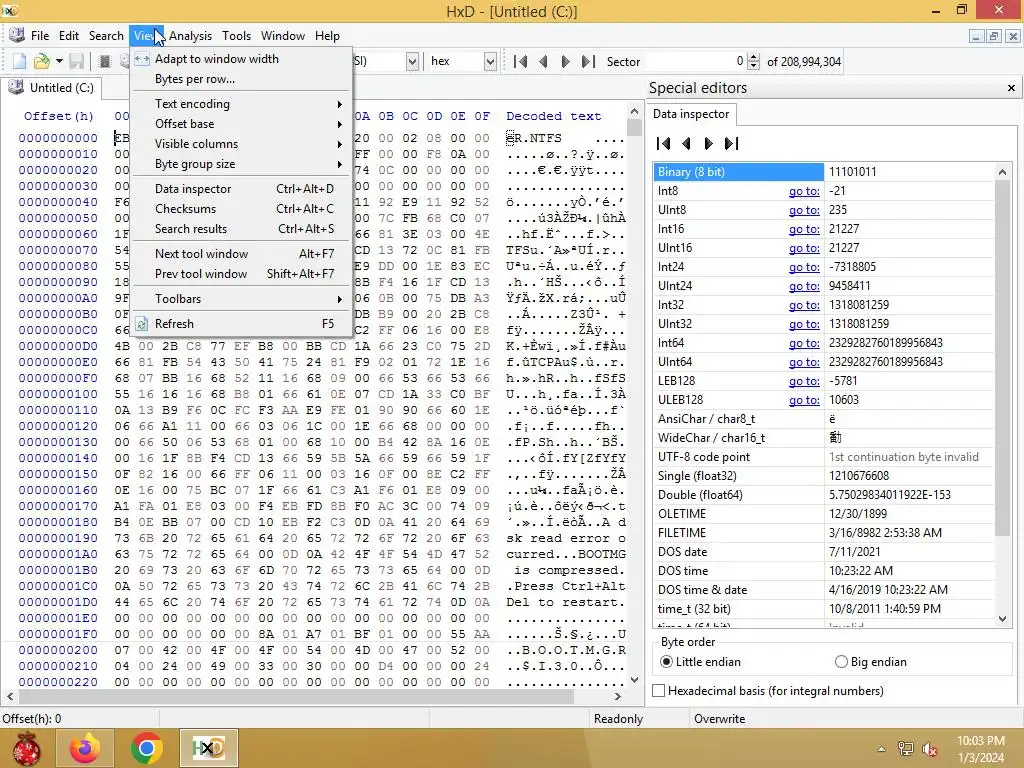Open the File menu
This screenshot has height=768, width=1024.
coord(39,36)
